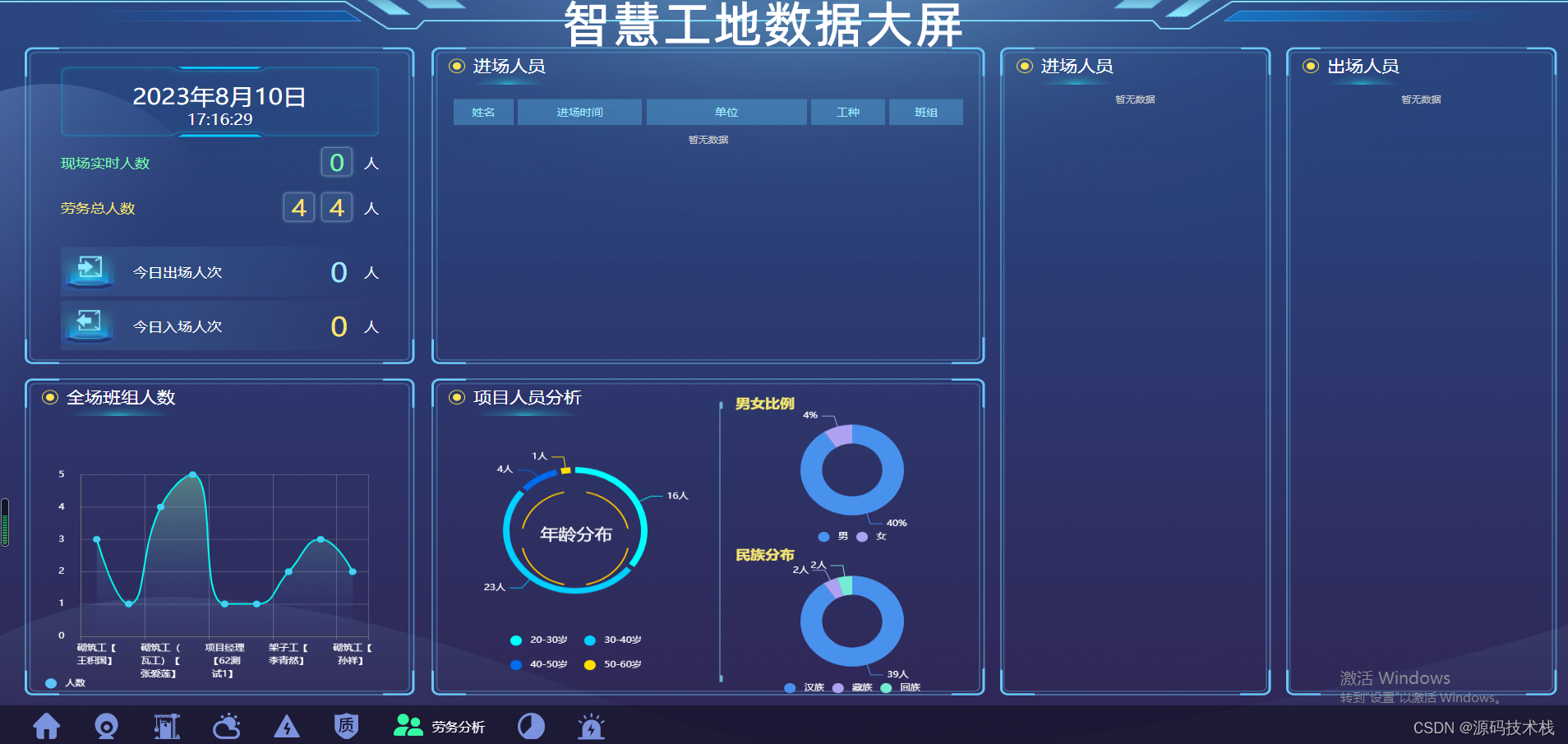Click the realtime headcount digit 0
Screen dimensions: 1568x744
(337, 162)
